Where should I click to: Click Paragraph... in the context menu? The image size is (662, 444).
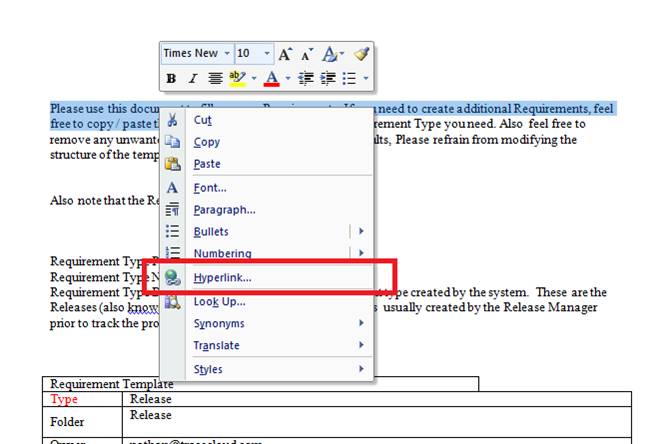pos(224,210)
